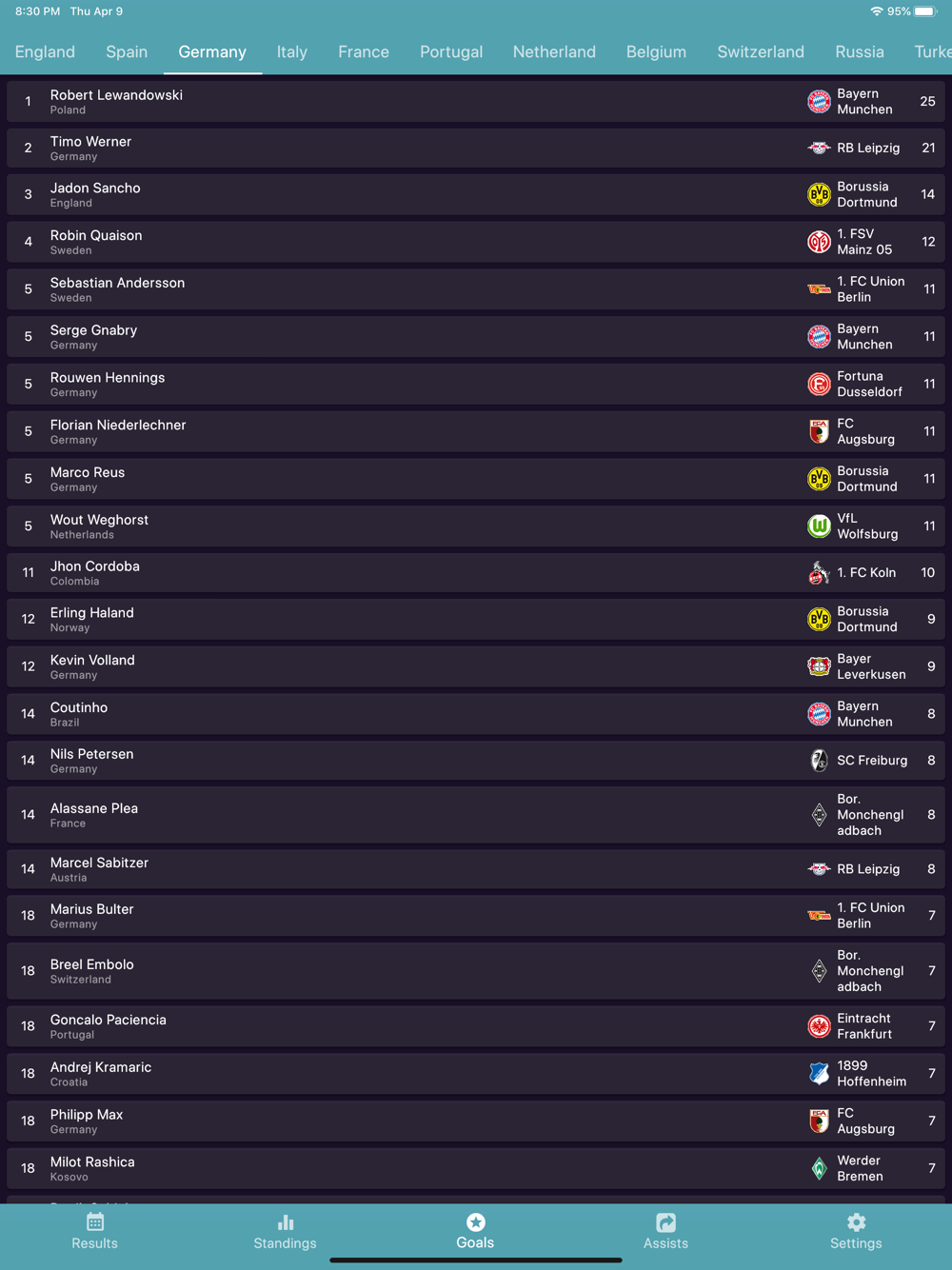Image resolution: width=952 pixels, height=1270 pixels.
Task: Tap the Goals star icon
Action: 476,1221
